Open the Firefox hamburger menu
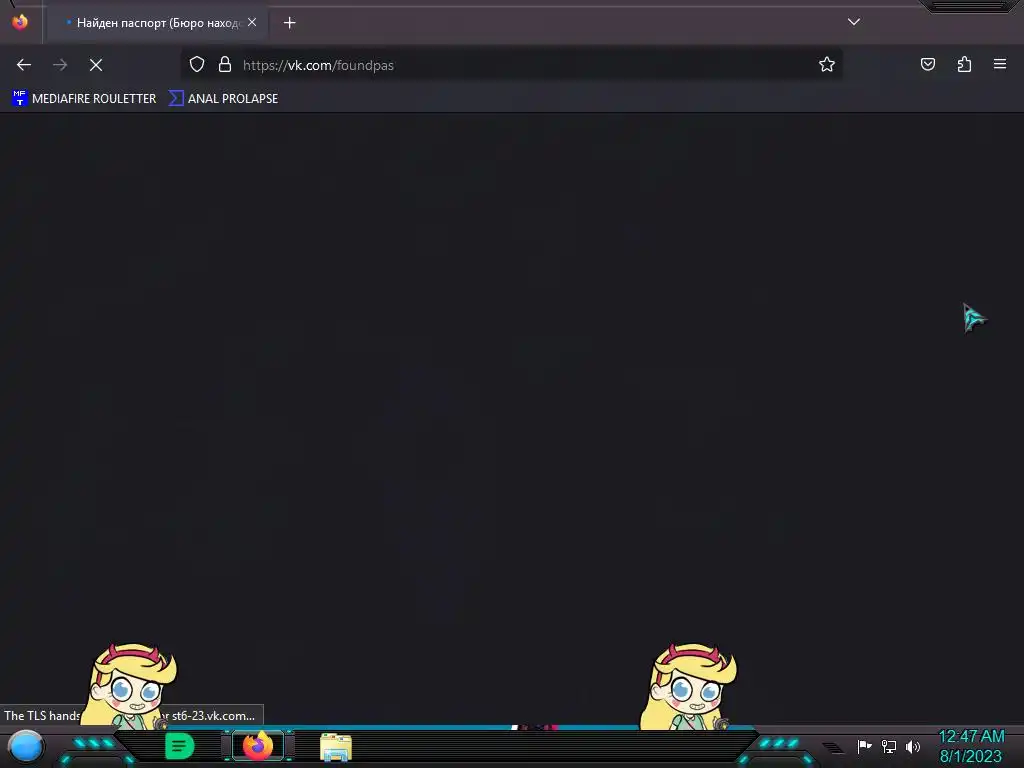1024x768 pixels. click(1000, 64)
